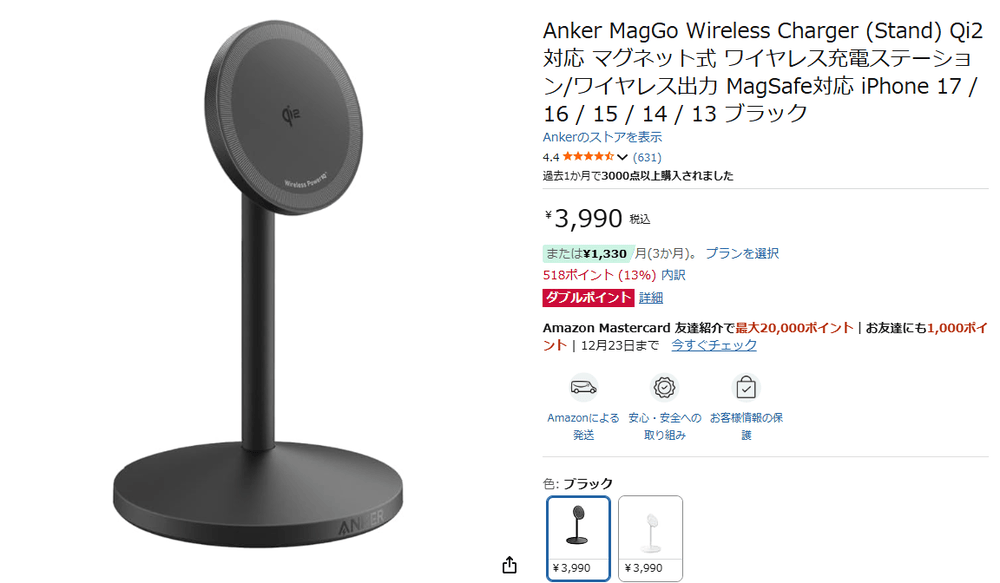Click the customer information protection bag icon

coord(746,388)
